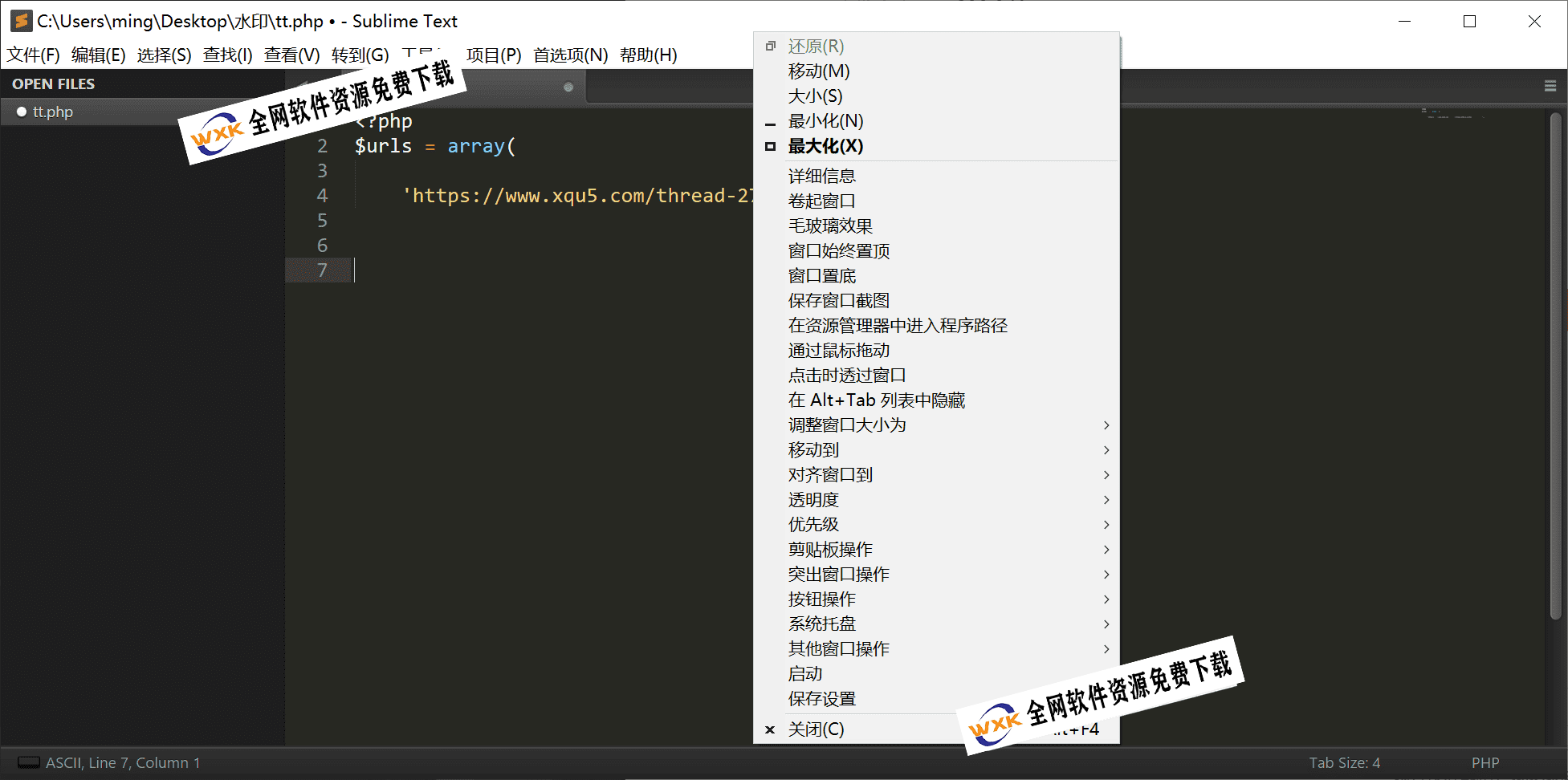Click the Sublime Text app icon in title bar
This screenshot has width=1568, height=780.
click(x=21, y=21)
